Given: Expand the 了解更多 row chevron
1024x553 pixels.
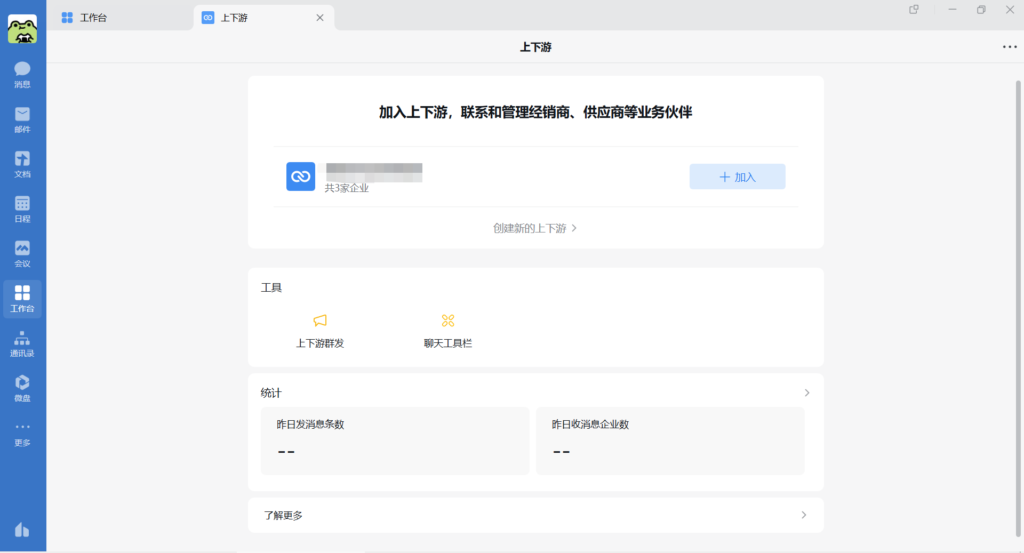Looking at the screenshot, I should pyautogui.click(x=804, y=515).
